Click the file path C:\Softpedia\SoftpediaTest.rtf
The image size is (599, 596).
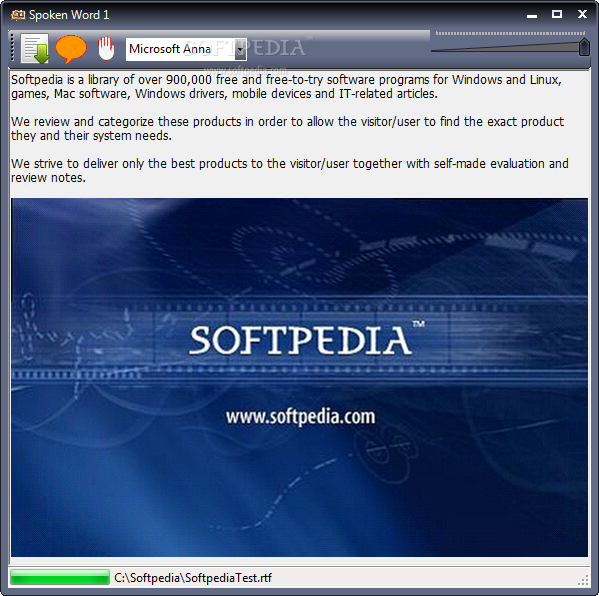[193, 578]
